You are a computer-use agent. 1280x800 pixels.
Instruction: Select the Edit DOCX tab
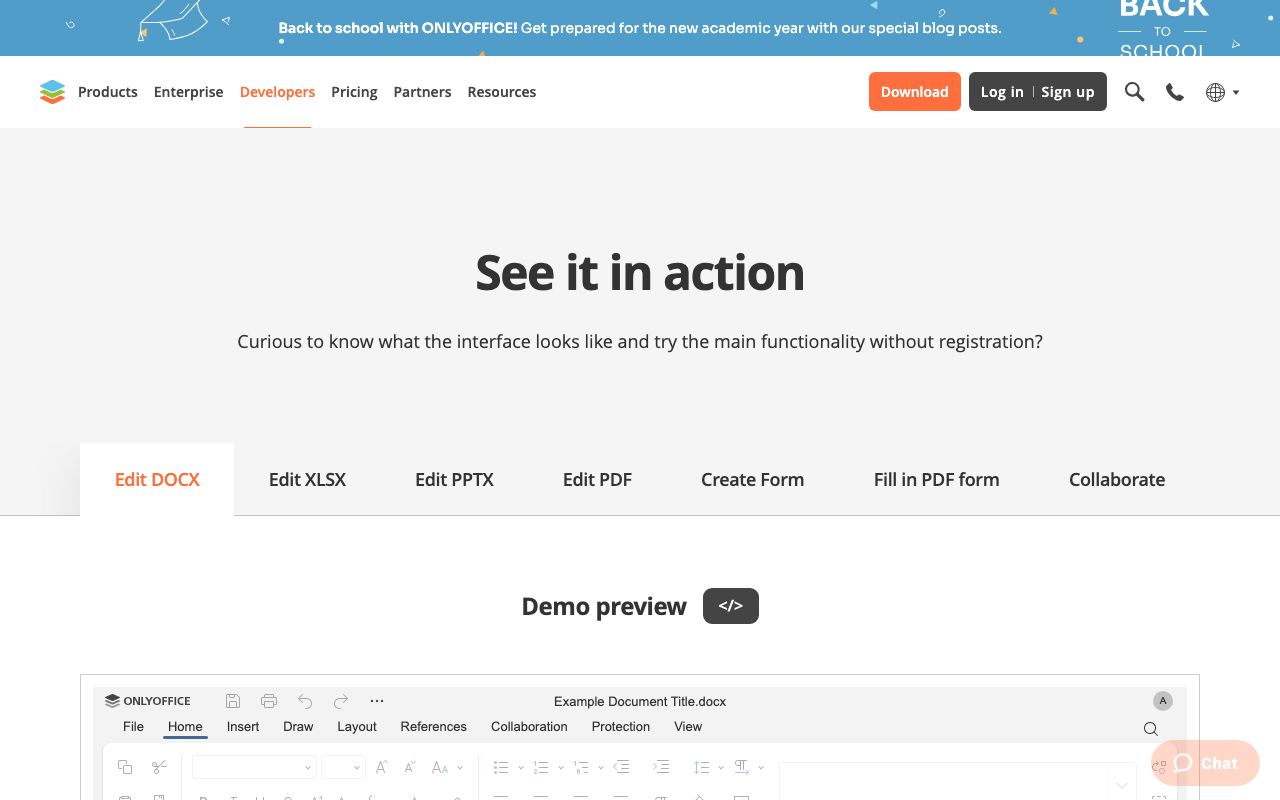(x=157, y=480)
